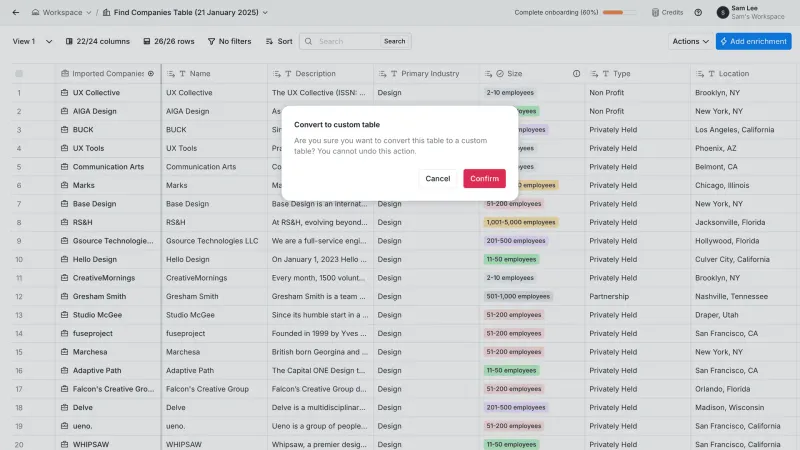Click the company icon beside AIGA Design
Viewport: 800px width, 450px height.
(x=64, y=111)
